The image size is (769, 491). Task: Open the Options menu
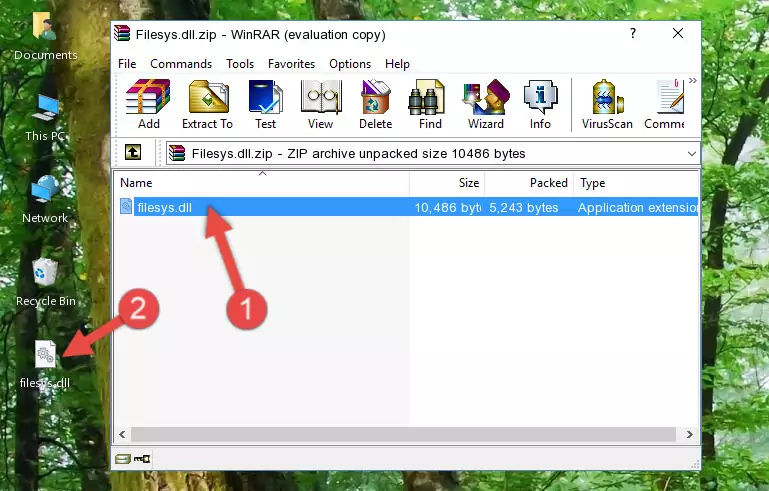pyautogui.click(x=350, y=64)
